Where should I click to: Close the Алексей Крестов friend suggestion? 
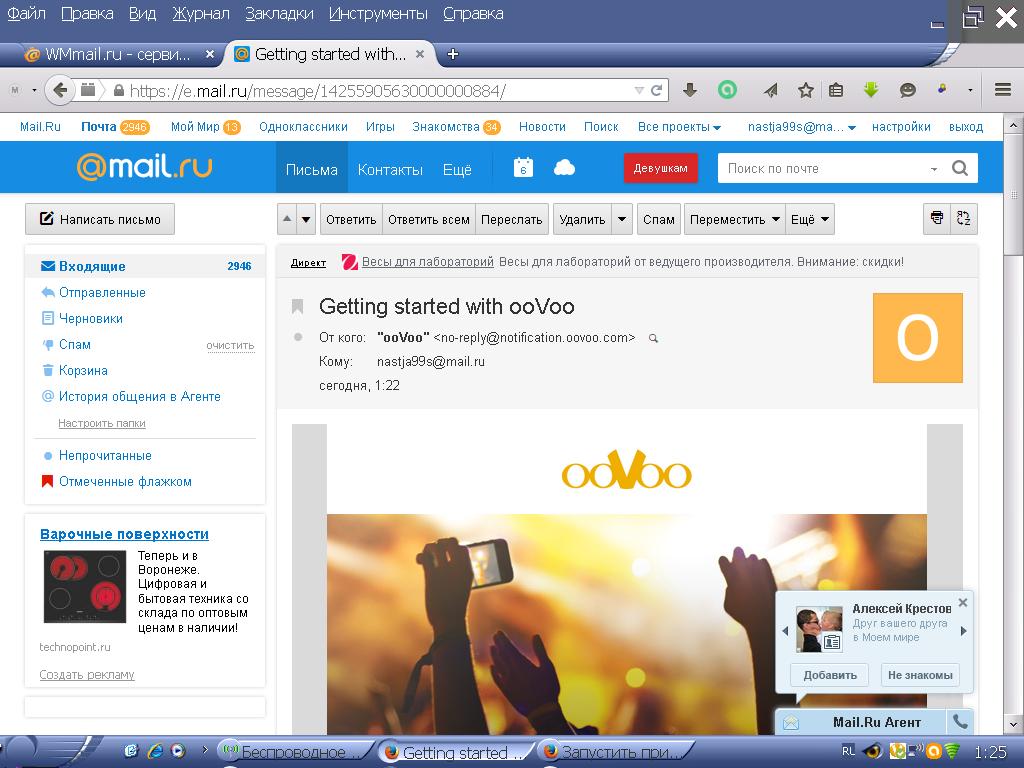(x=963, y=602)
